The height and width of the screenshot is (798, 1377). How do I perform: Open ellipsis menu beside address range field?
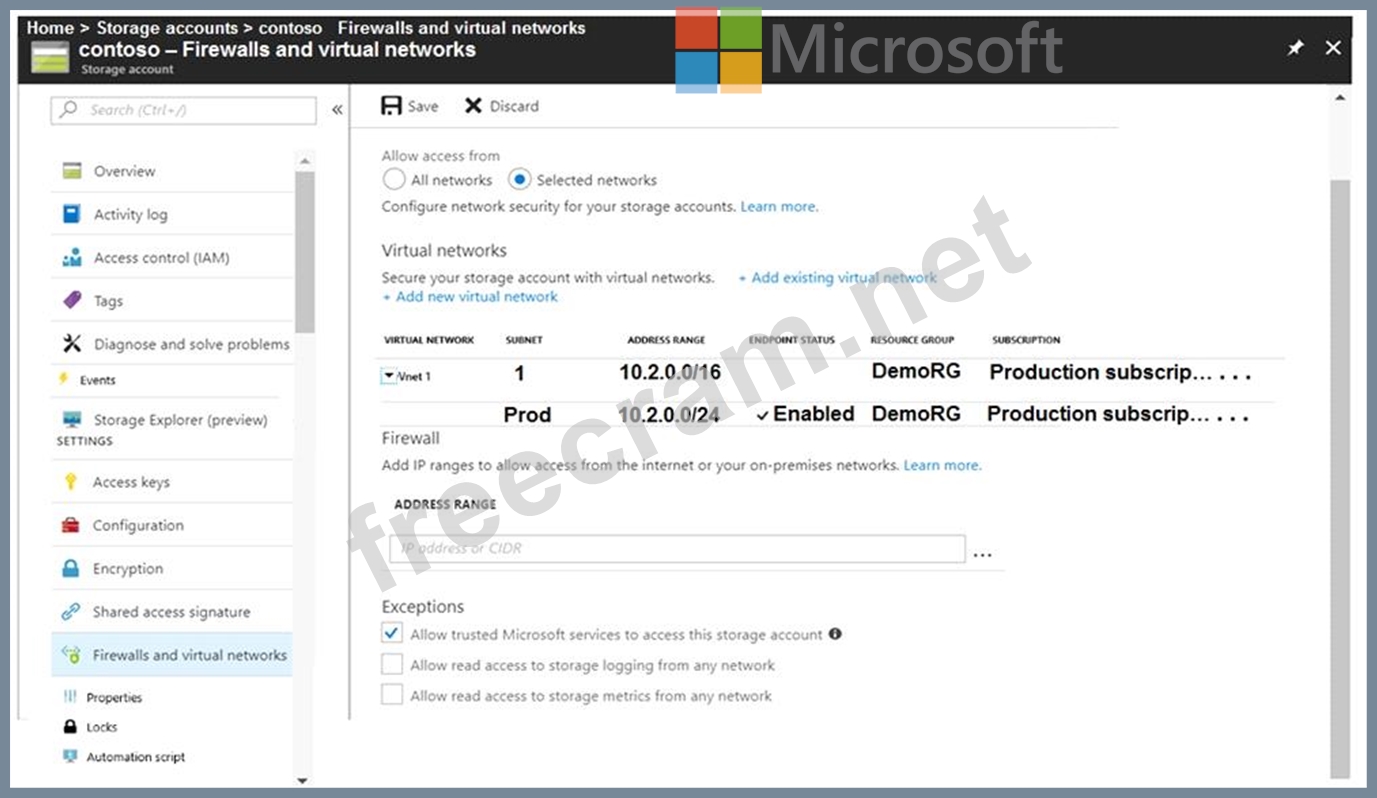click(x=982, y=551)
